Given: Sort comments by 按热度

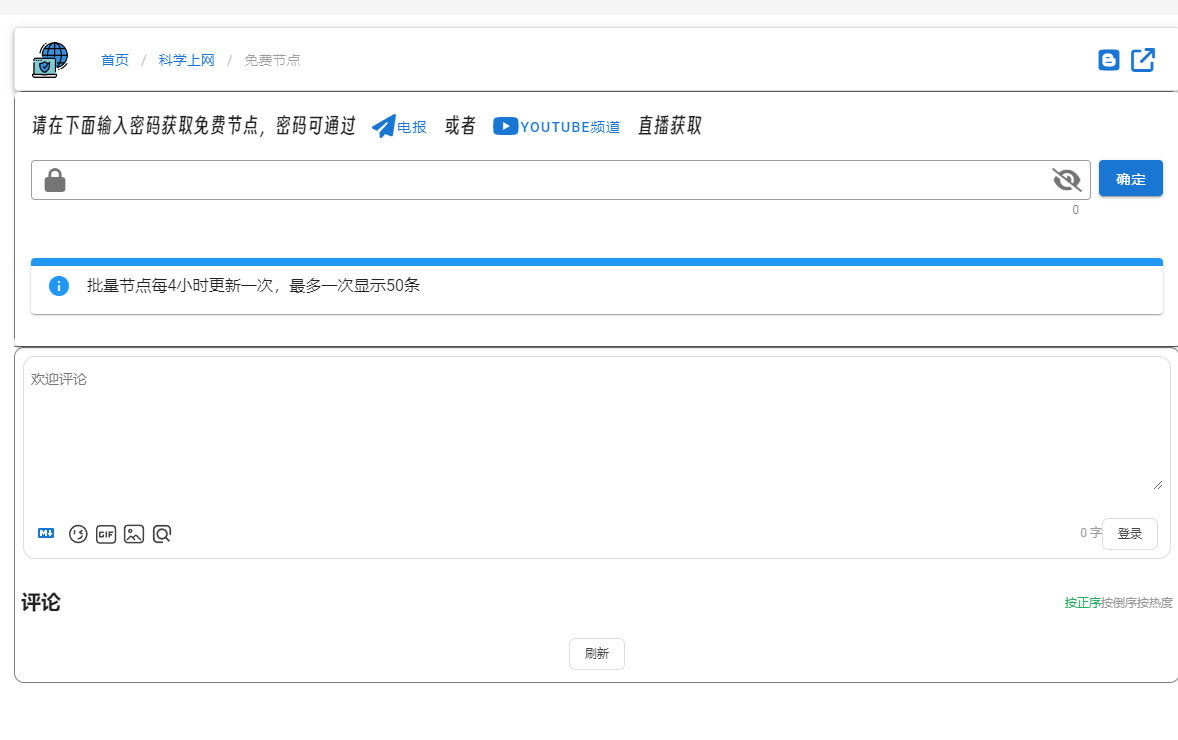Looking at the screenshot, I should [x=1155, y=603].
